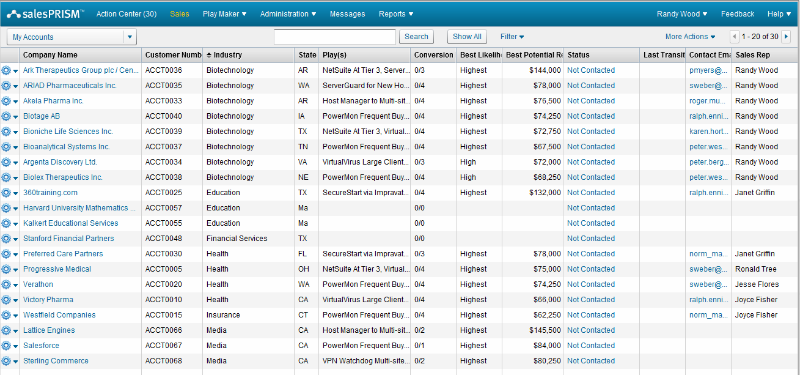This screenshot has height=375, width=800.
Task: Open the Administration menu
Action: 288,14
